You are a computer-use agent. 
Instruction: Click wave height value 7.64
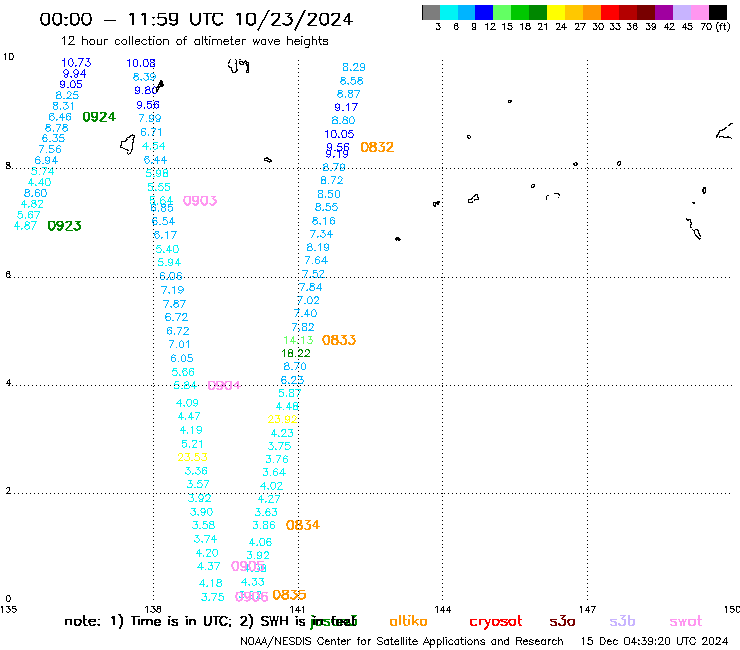[x=316, y=260]
